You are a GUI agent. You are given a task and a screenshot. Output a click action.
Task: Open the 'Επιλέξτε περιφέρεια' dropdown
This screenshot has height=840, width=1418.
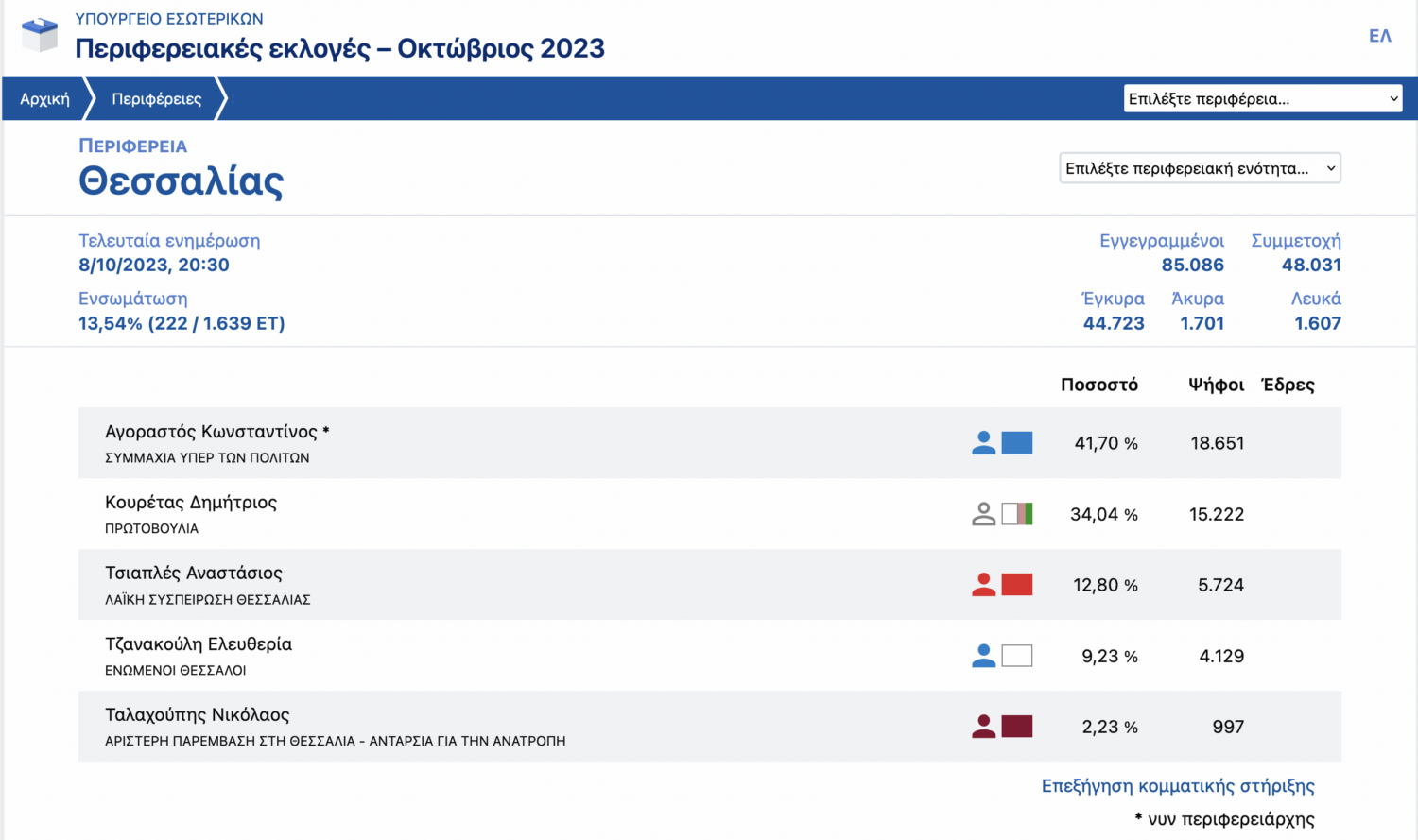pos(1262,98)
